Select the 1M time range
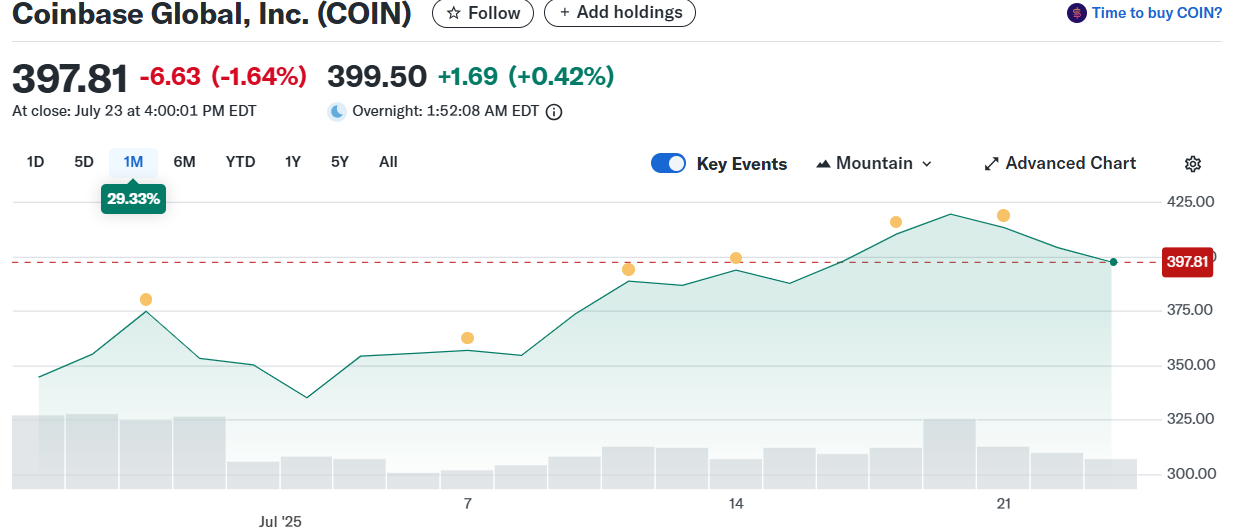The image size is (1242, 531). 133,162
